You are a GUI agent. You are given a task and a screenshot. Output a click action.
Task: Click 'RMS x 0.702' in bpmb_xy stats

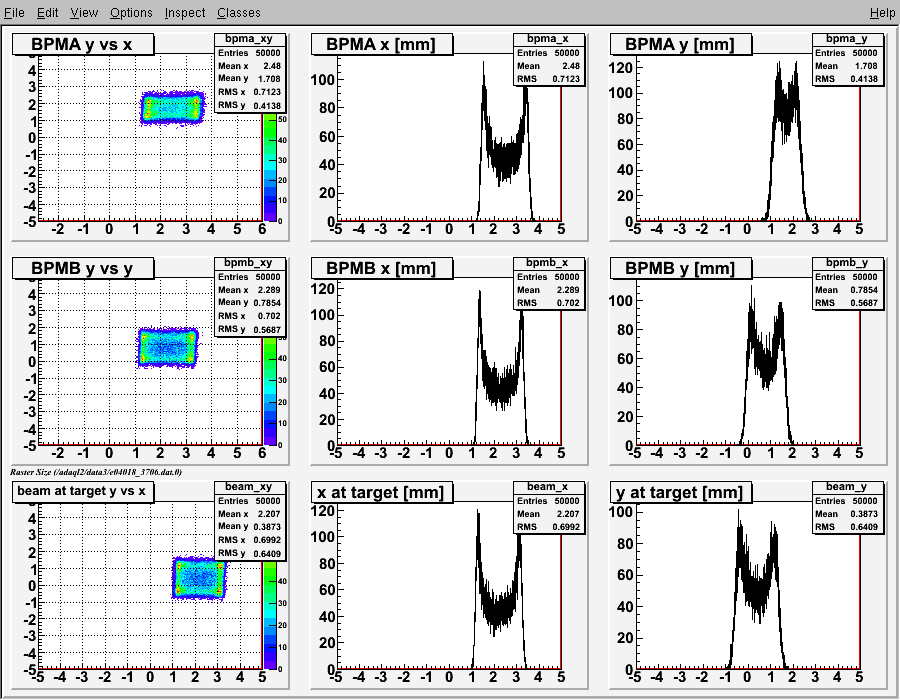pyautogui.click(x=250, y=316)
